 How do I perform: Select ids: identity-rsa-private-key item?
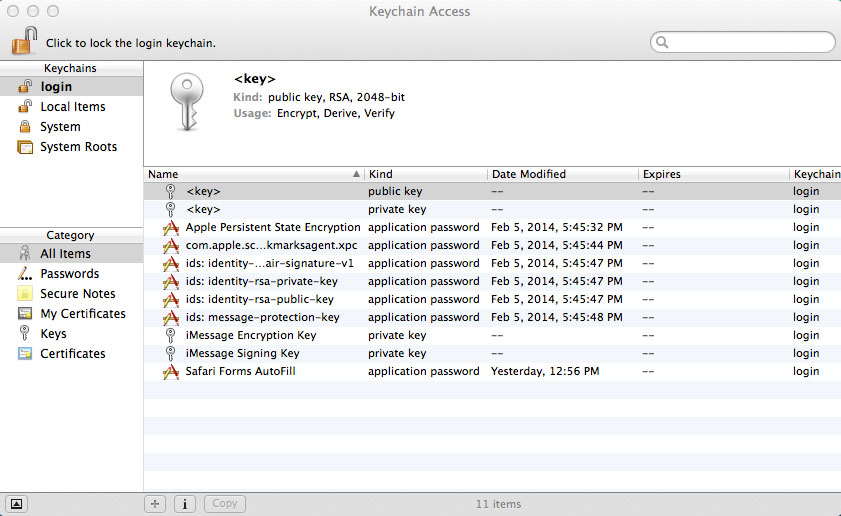(492, 281)
